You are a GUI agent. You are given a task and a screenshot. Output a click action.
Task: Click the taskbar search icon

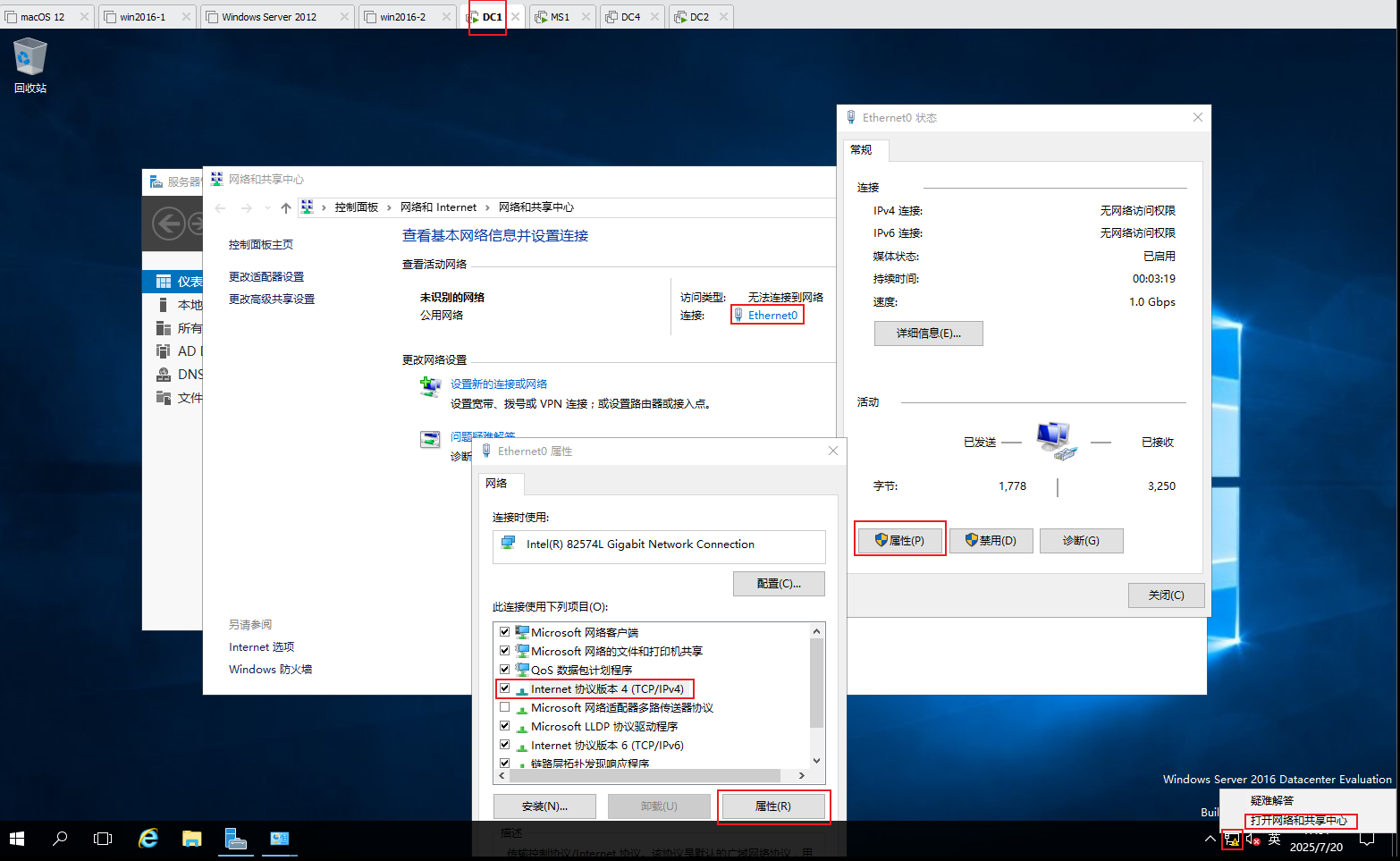(60, 839)
